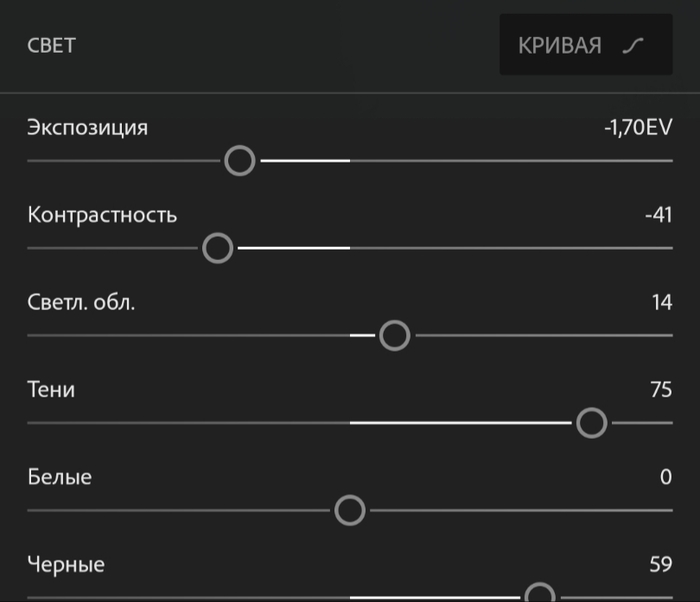This screenshot has width=700, height=602.
Task: Click the -41 contrast value
Action: [659, 215]
